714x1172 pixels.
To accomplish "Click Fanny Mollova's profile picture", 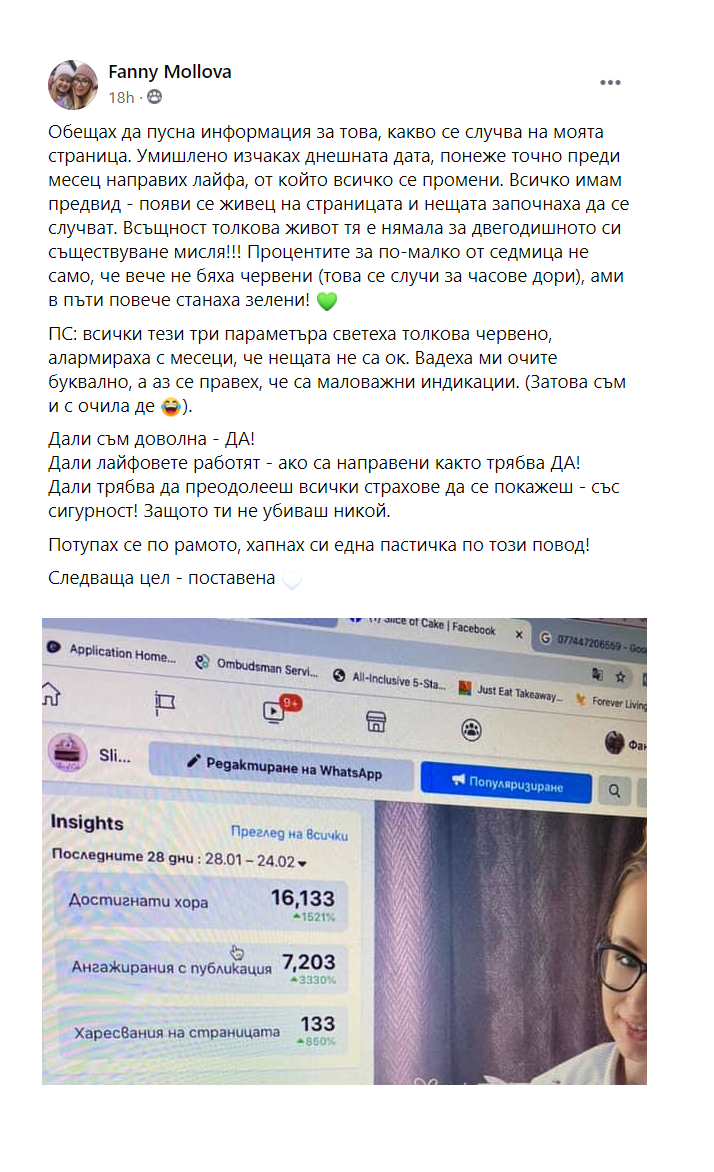I will (73, 84).
